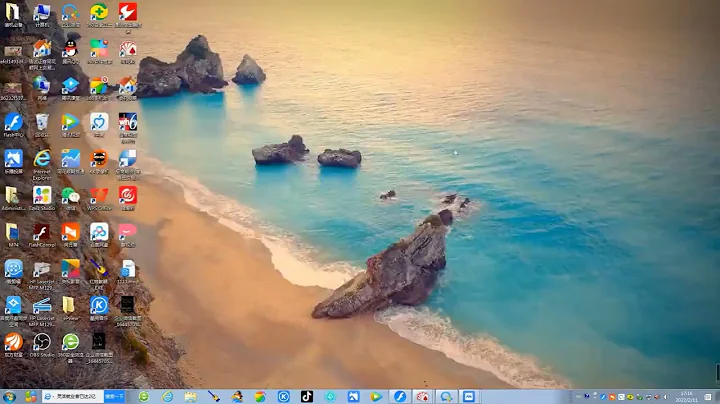720x404 pixels.
Task: Open TikTok from the taskbar
Action: pyautogui.click(x=307, y=397)
